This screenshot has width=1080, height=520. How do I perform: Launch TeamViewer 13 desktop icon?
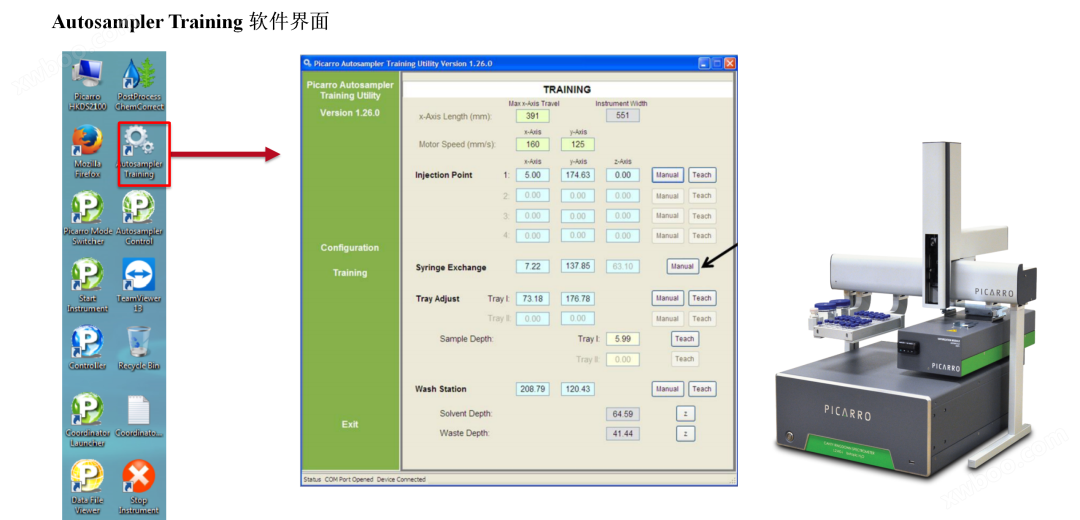[x=139, y=285]
